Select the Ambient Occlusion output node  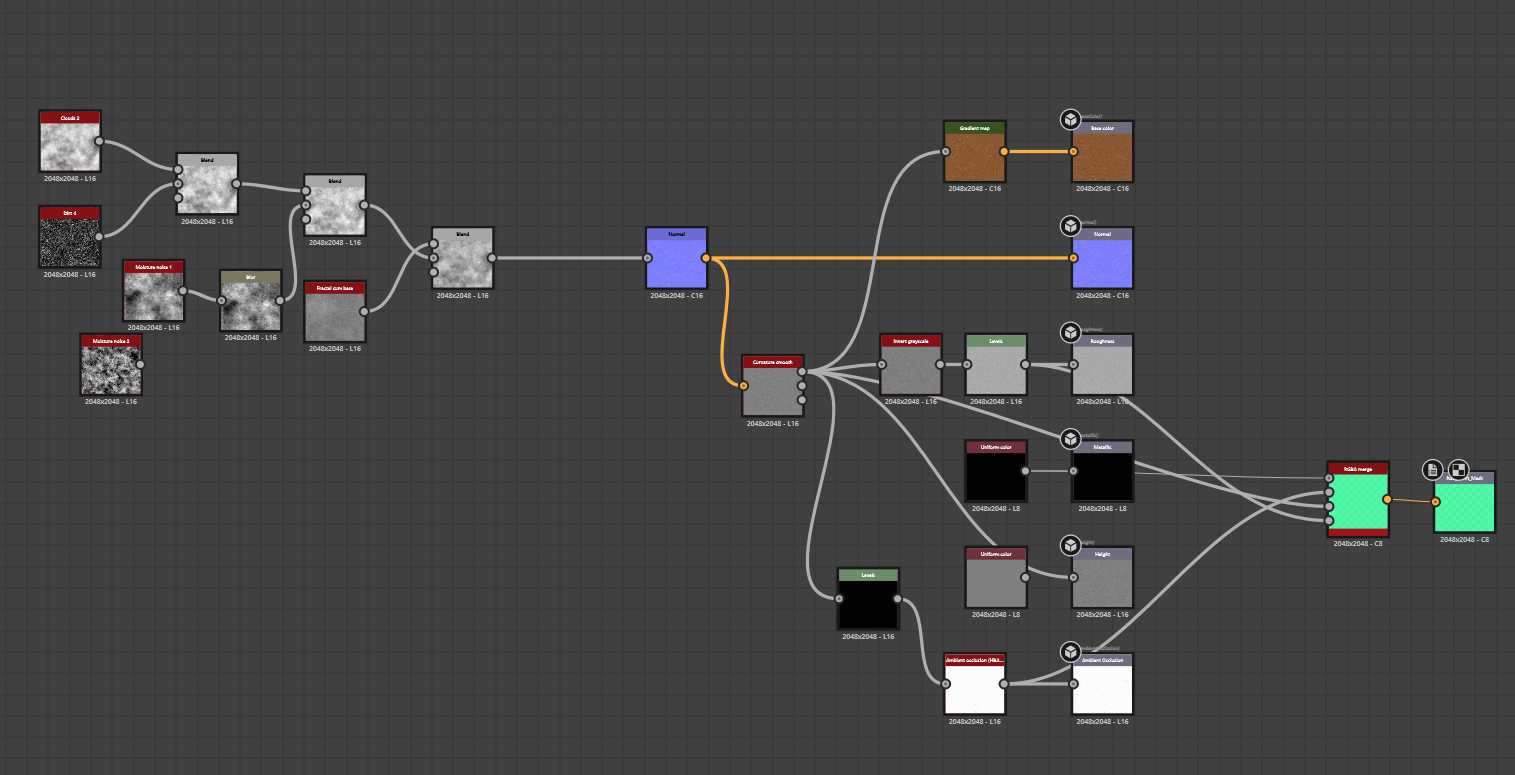pyautogui.click(x=1103, y=685)
